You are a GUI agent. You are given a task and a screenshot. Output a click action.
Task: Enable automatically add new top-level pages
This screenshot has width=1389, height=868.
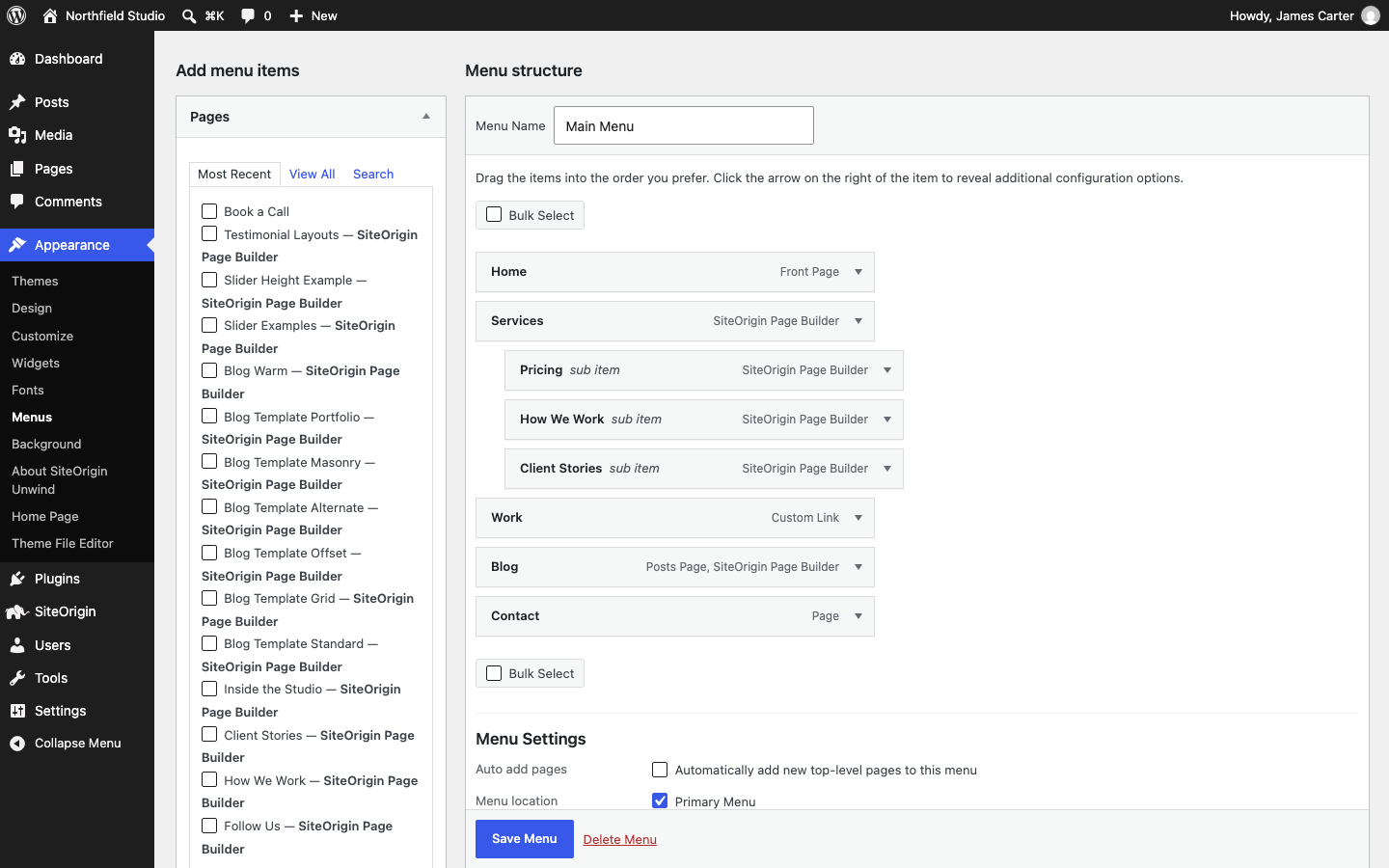[x=660, y=770]
